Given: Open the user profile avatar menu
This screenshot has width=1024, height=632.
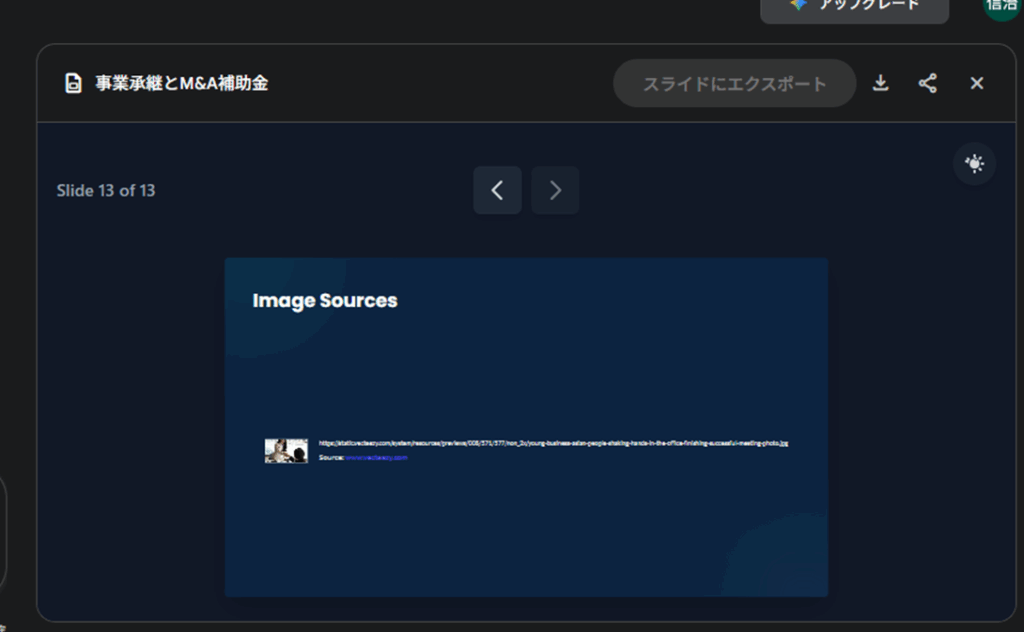Looking at the screenshot, I should [1001, 6].
